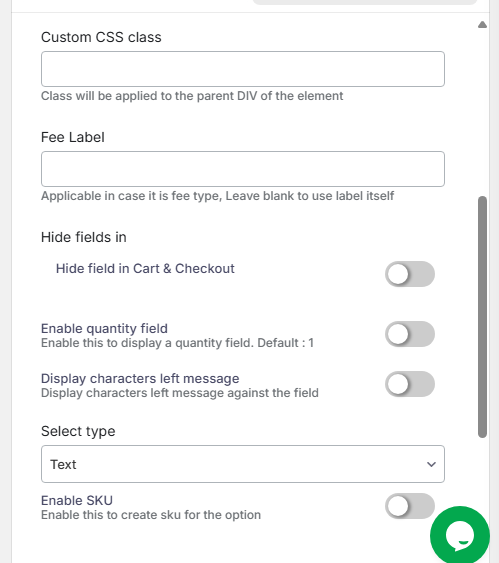Toggle Hide field in Cart & Checkout
499x563 pixels.
[x=410, y=274]
